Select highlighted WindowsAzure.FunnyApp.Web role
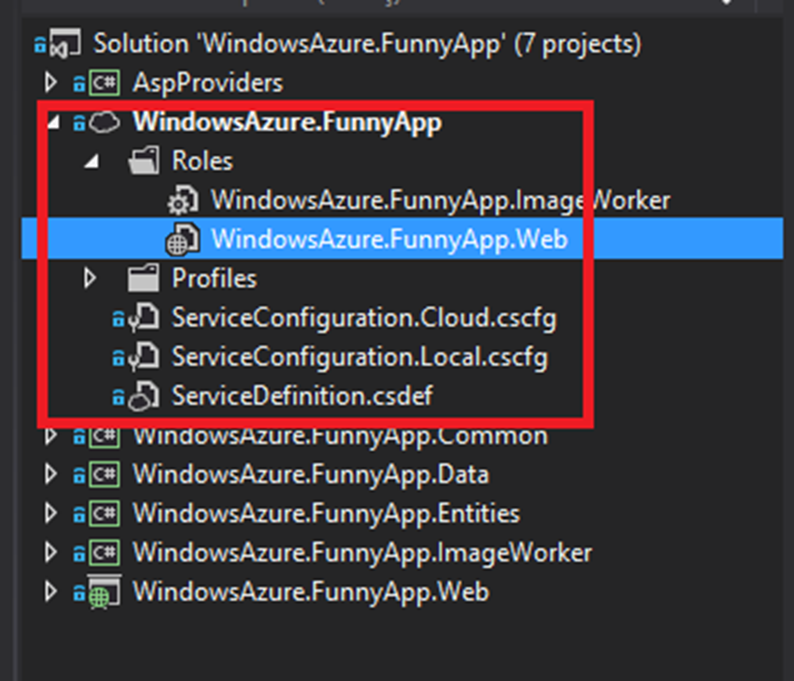This screenshot has width=794, height=681. click(389, 239)
